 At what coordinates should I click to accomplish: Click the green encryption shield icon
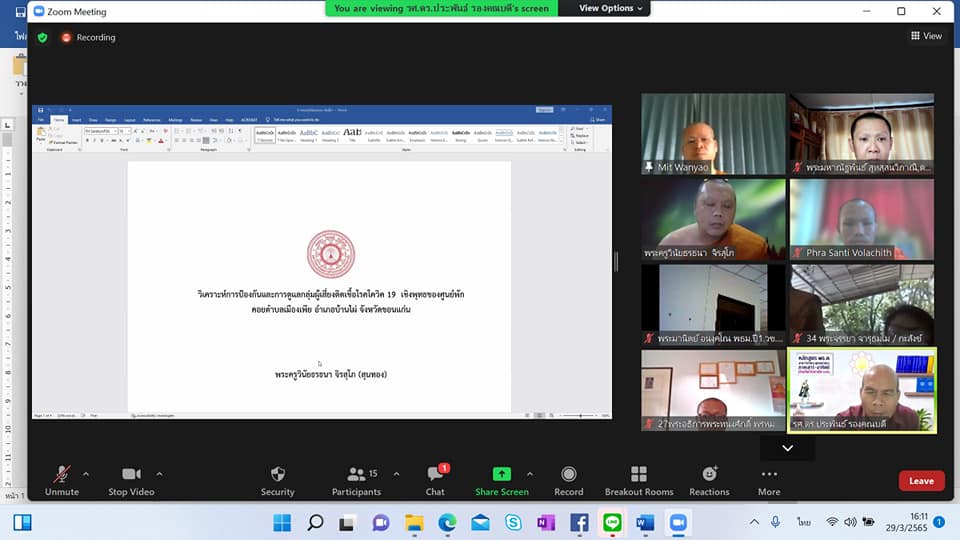click(42, 37)
